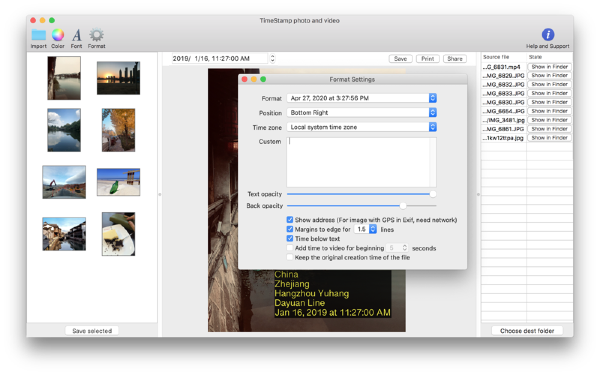Expand the Position Bottom Right dropdown
Viewport: 600px width, 375px height.
click(x=362, y=112)
